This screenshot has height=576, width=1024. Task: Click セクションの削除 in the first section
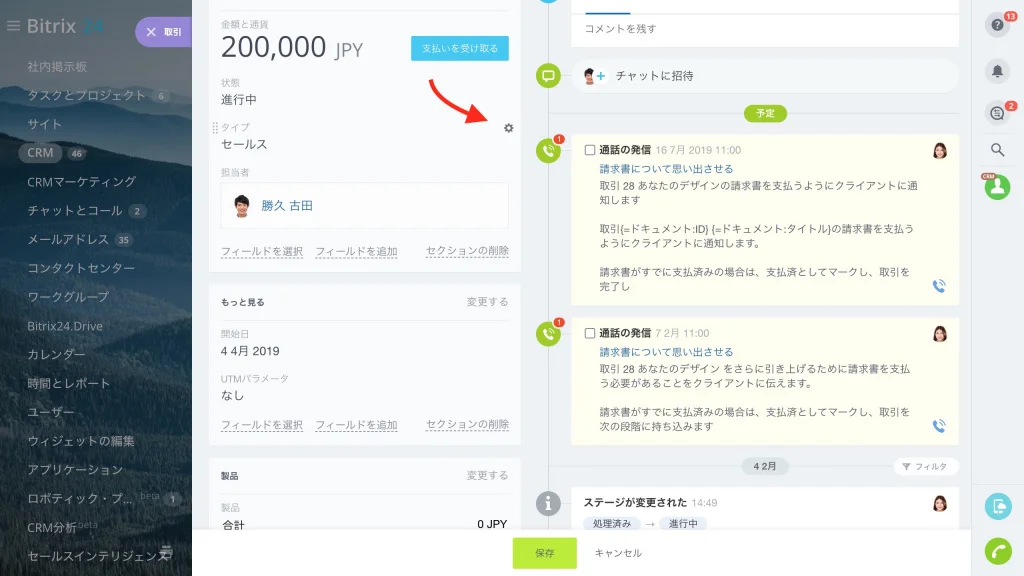[467, 251]
